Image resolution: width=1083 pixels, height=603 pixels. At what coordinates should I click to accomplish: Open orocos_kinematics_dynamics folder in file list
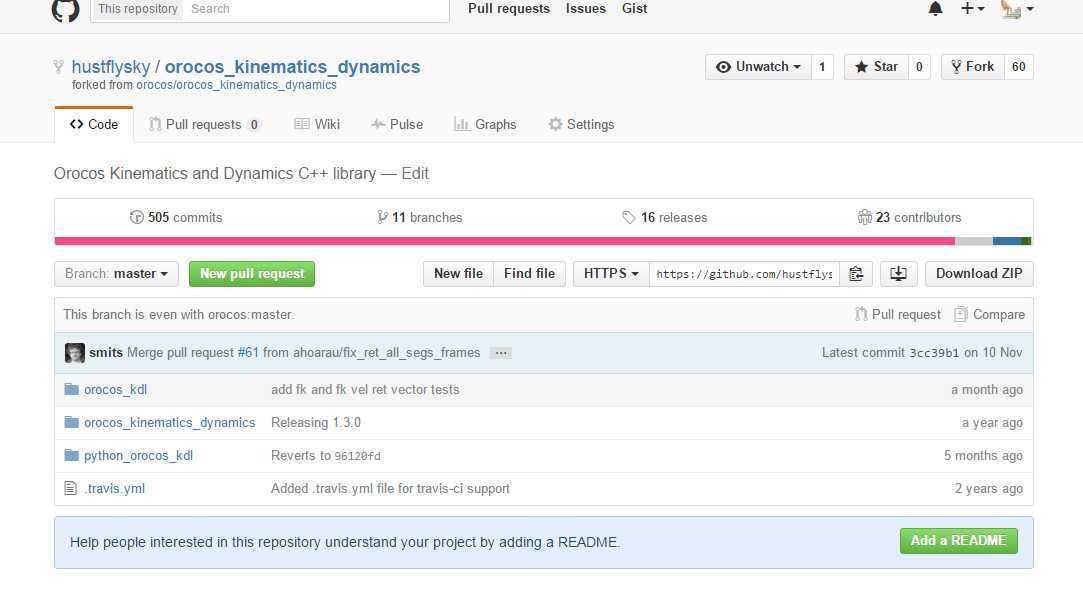pyautogui.click(x=170, y=423)
